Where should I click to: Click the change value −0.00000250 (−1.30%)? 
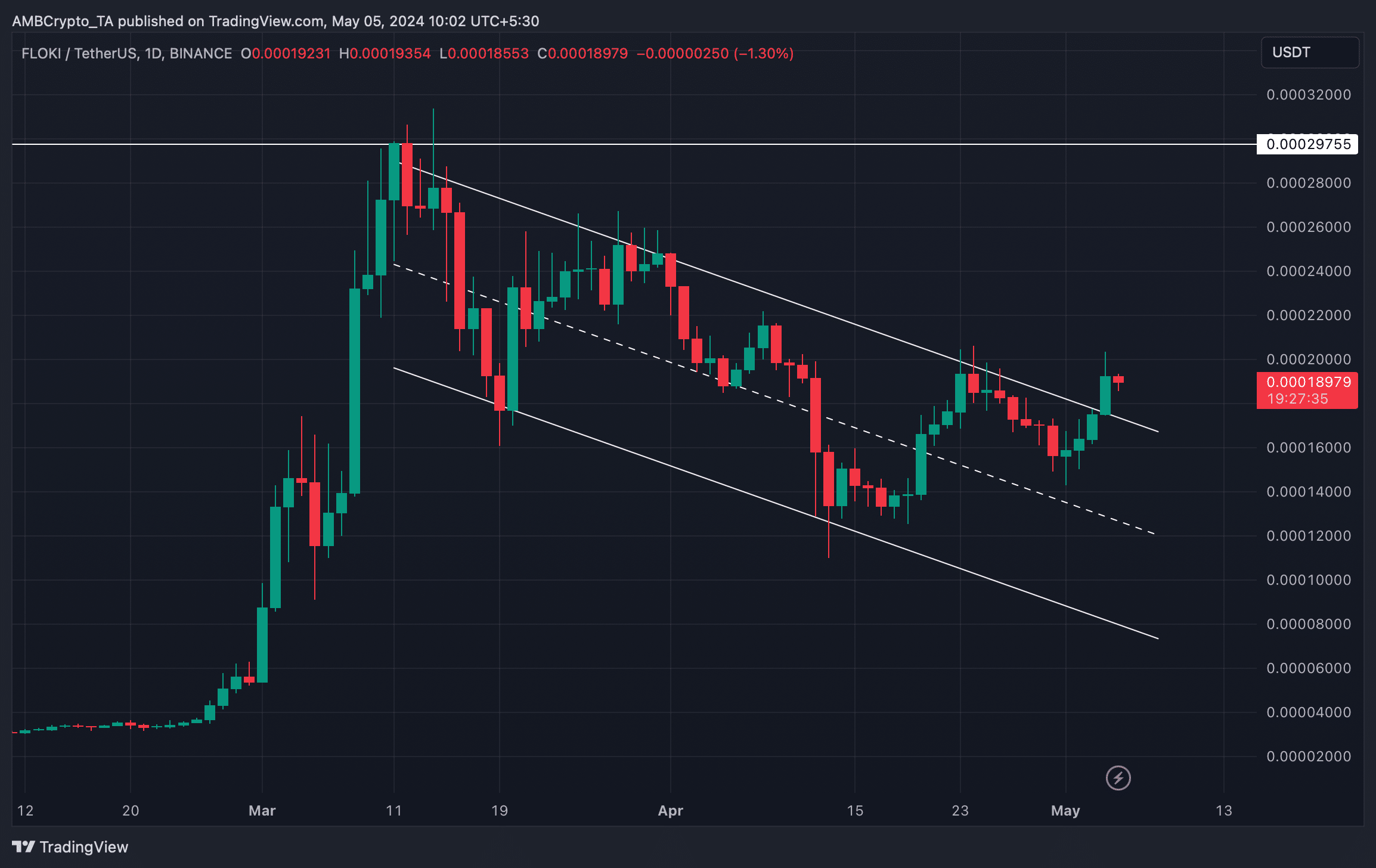point(715,54)
